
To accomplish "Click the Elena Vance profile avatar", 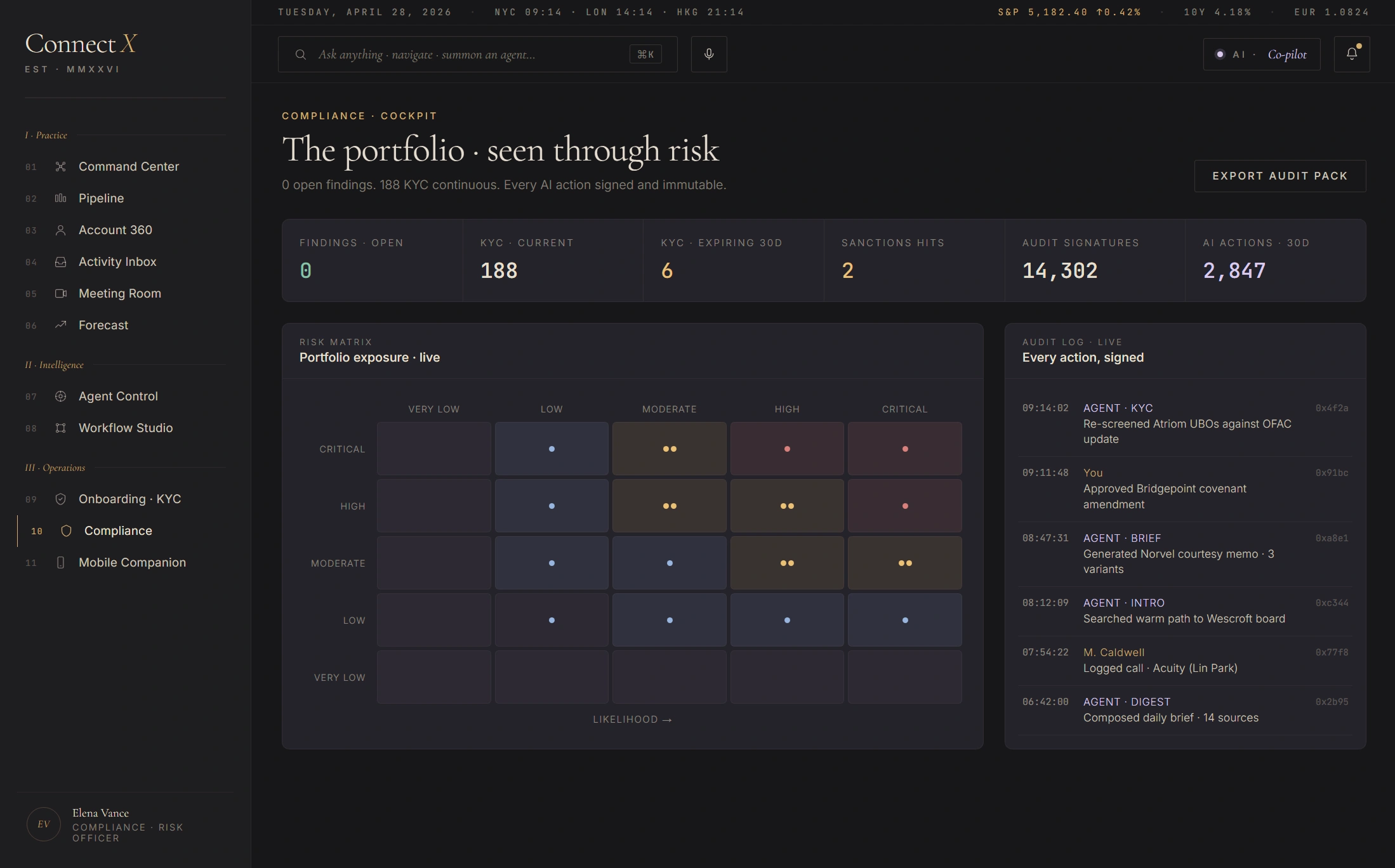I will tap(43, 824).
